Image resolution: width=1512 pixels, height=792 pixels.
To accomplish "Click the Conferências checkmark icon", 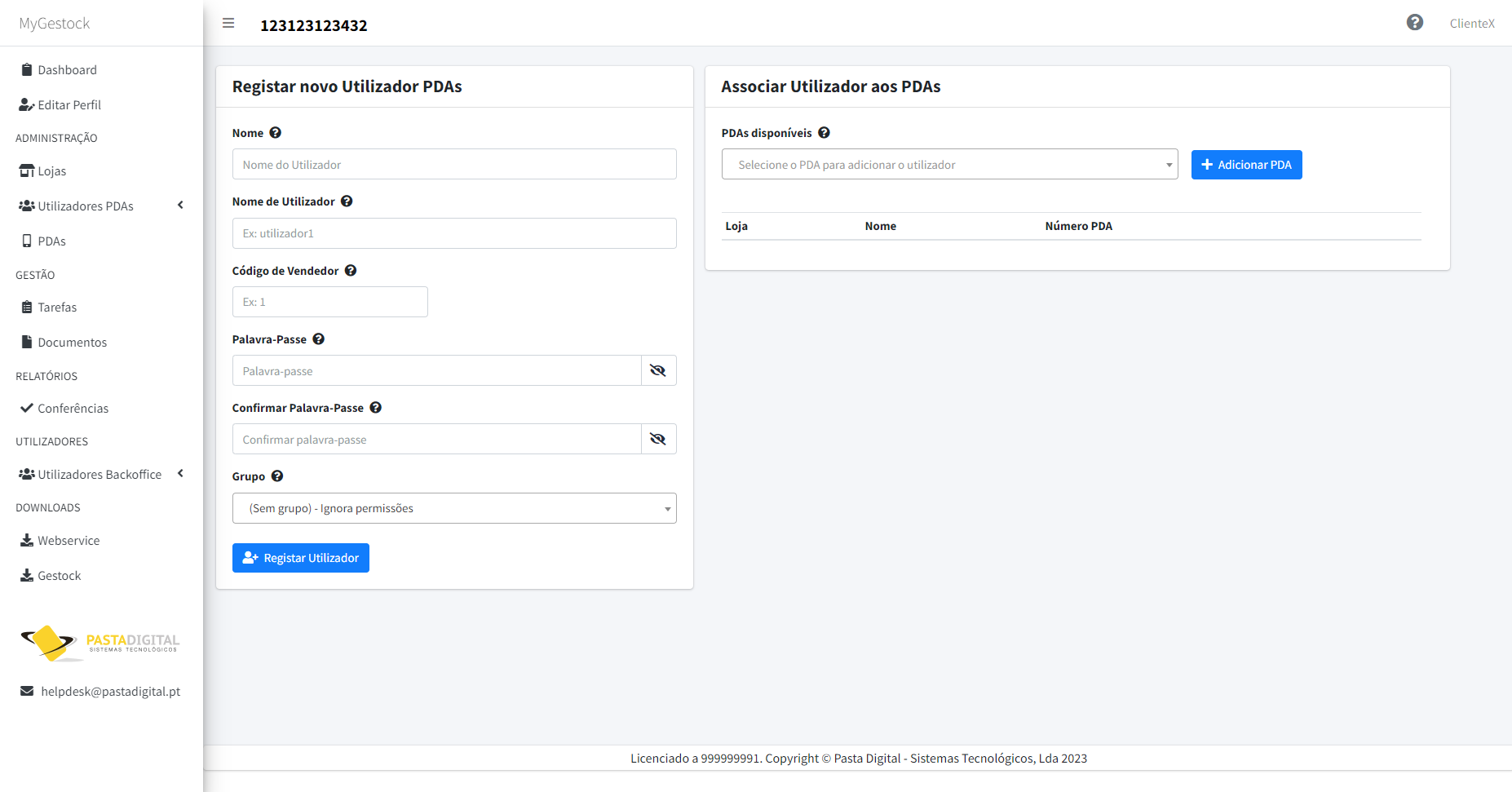I will pyautogui.click(x=27, y=409).
